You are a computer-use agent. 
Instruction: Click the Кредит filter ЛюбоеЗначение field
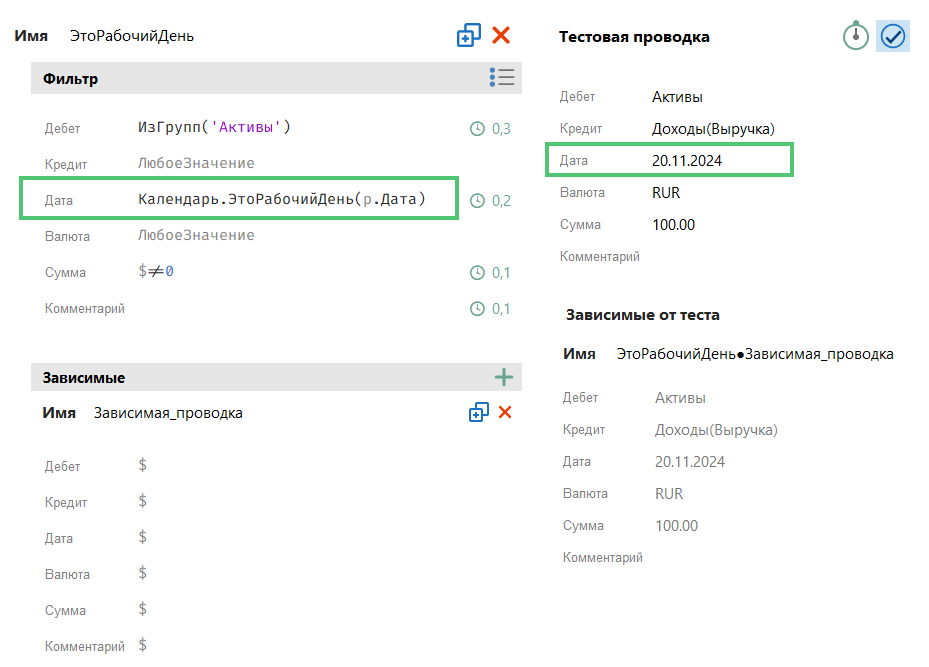pos(196,163)
